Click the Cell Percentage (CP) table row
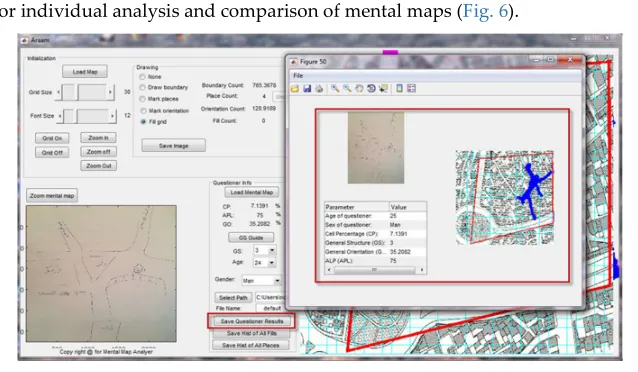This screenshot has width=638, height=372. pos(376,234)
